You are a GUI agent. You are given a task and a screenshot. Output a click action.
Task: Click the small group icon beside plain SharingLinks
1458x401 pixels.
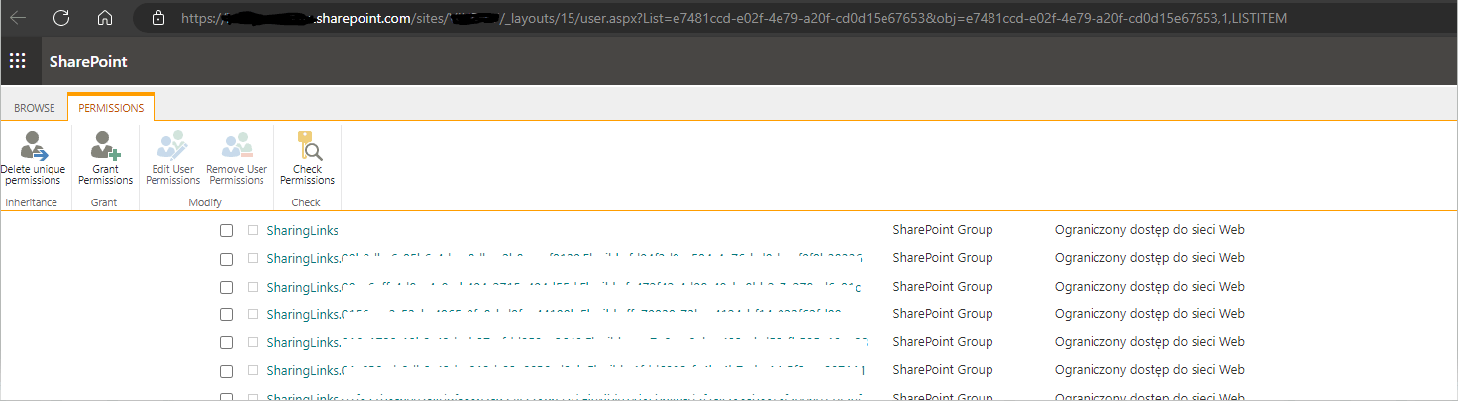point(254,230)
